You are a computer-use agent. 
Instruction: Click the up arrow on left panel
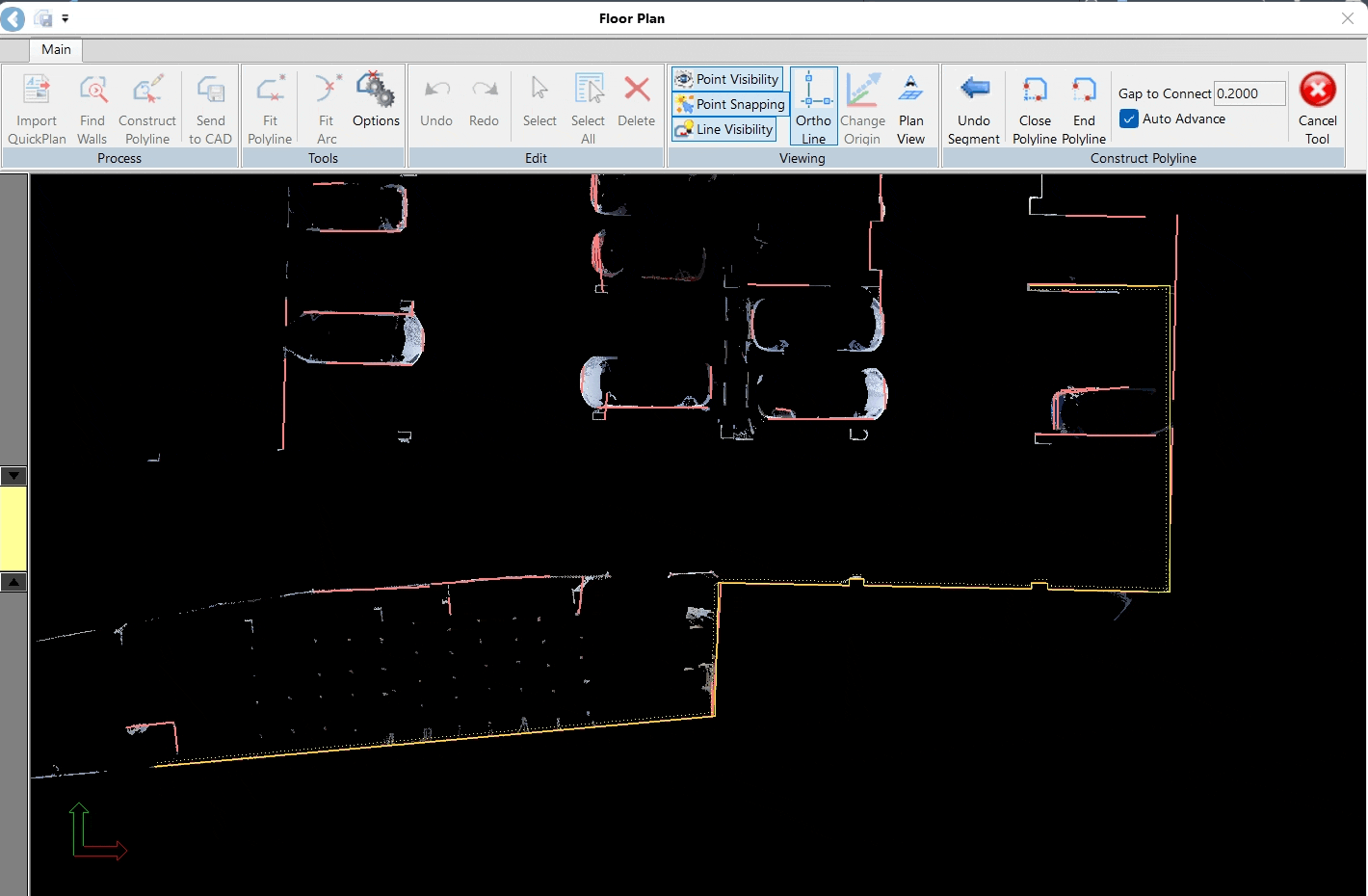[x=13, y=582]
